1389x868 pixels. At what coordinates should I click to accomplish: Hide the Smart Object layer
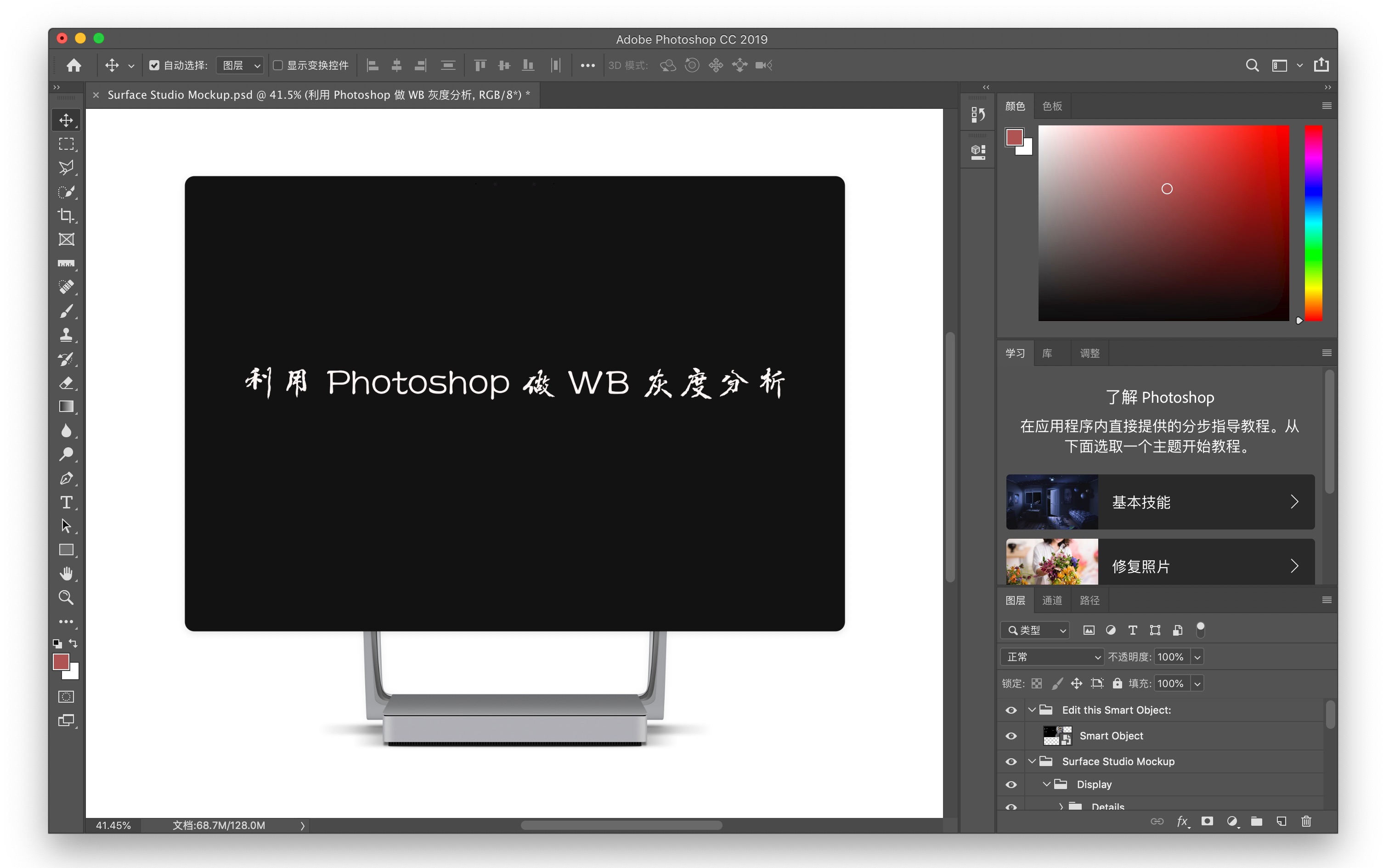pos(1011,735)
